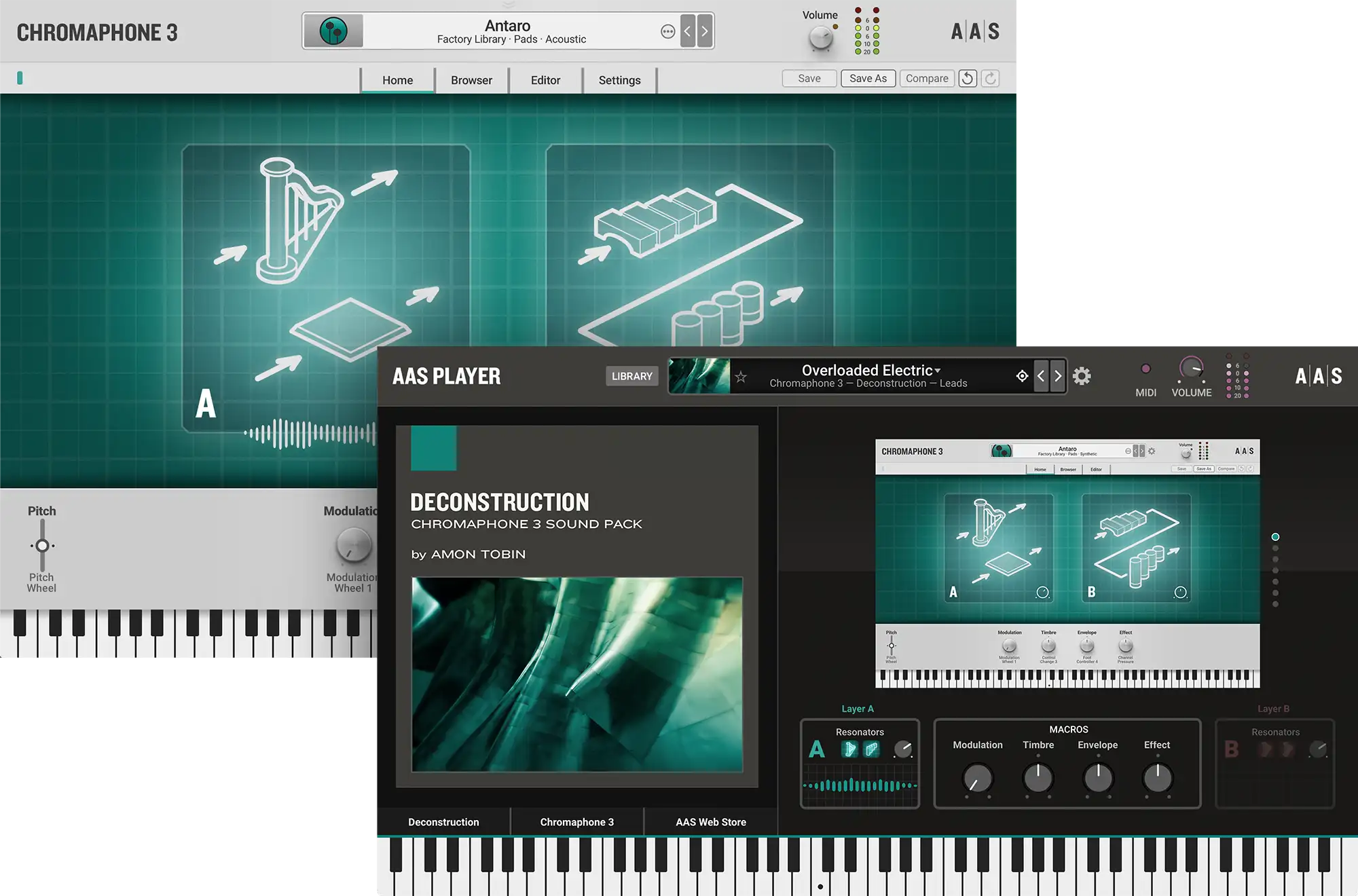Open the Editor tab
Screen dimensions: 1358x896
tap(545, 80)
